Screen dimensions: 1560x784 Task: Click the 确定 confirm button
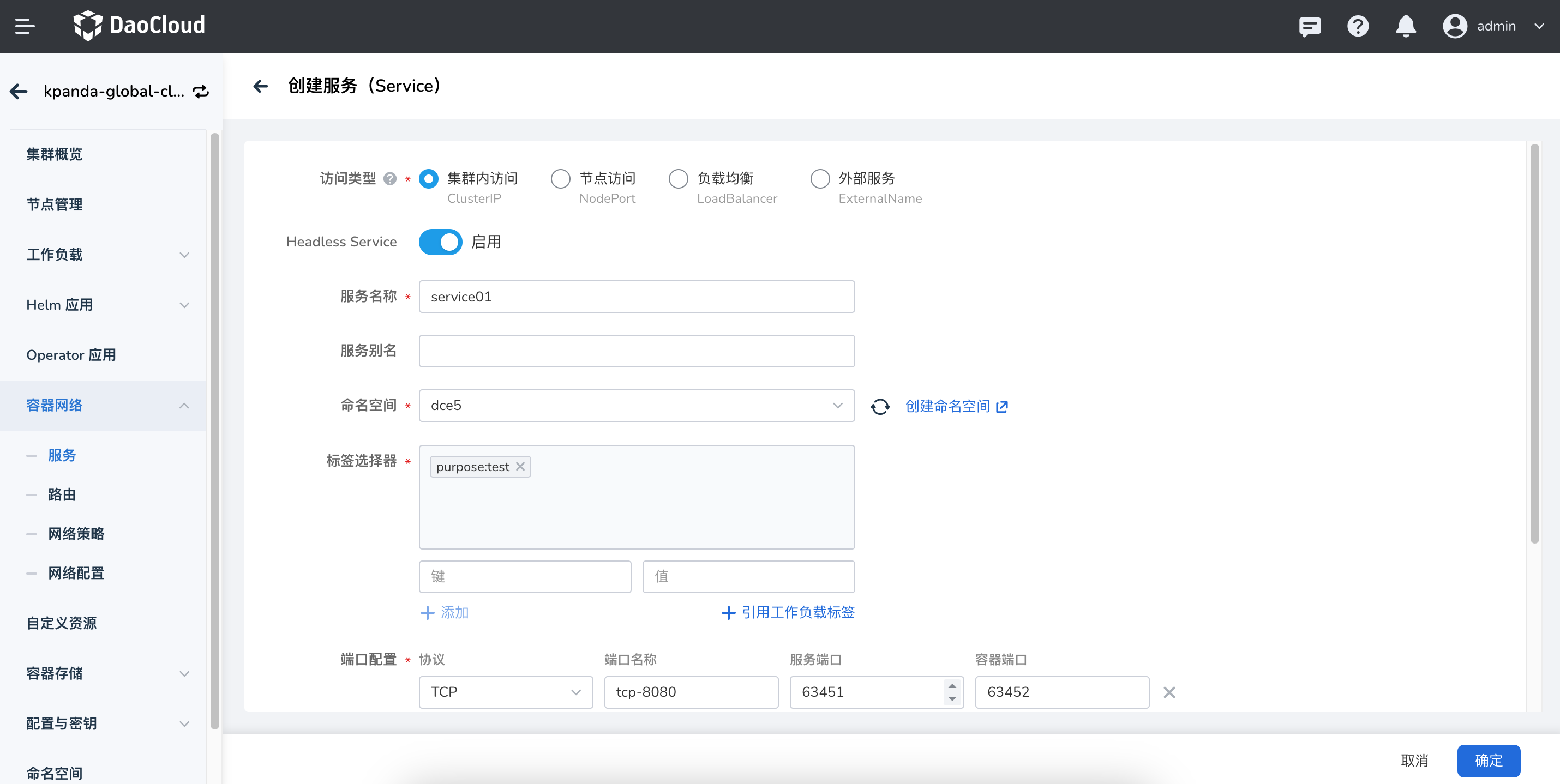point(1488,761)
